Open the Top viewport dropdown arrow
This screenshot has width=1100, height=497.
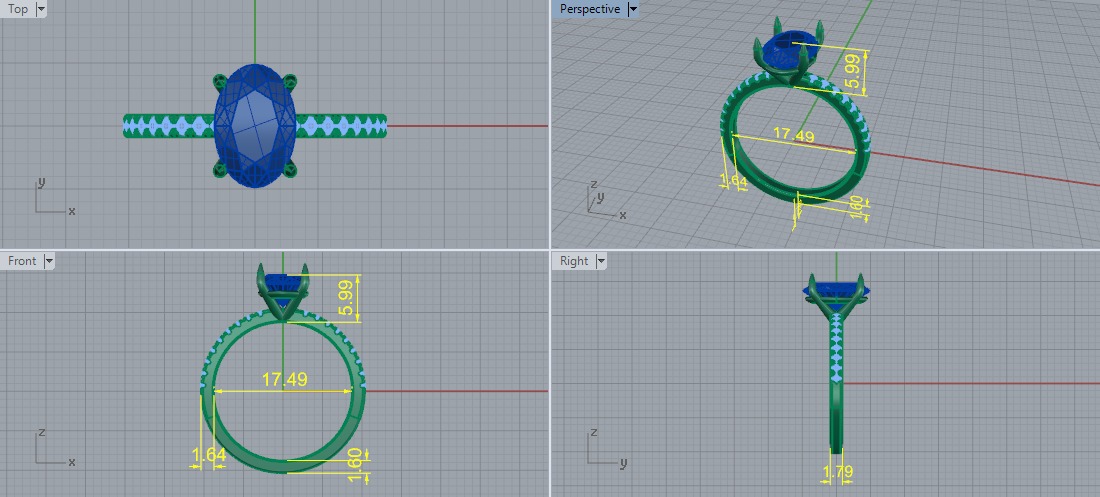[40, 9]
